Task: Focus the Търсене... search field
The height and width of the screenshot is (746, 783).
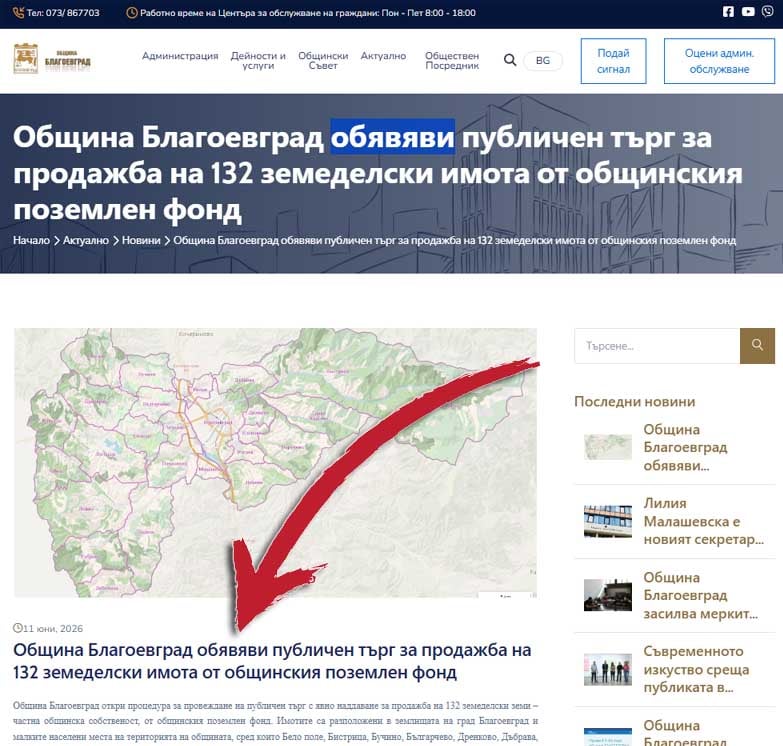Action: point(657,346)
